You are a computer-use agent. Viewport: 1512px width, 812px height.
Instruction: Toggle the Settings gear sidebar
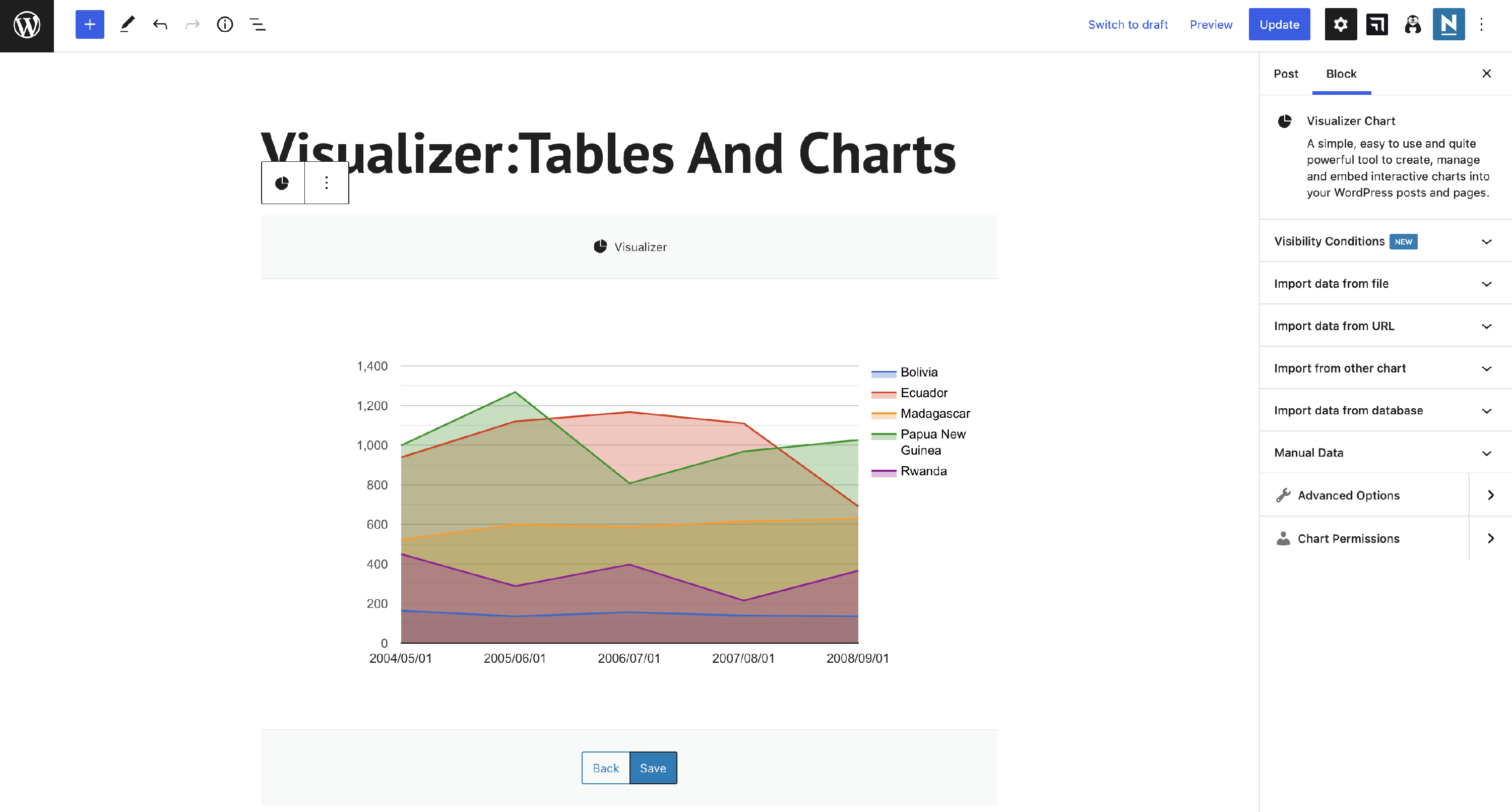(x=1340, y=25)
